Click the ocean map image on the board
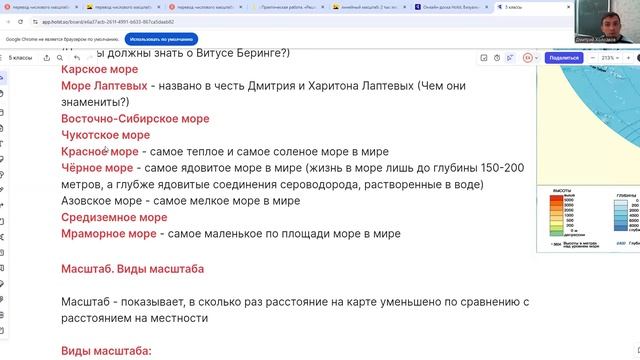This screenshot has width=640, height=360. tap(588, 125)
